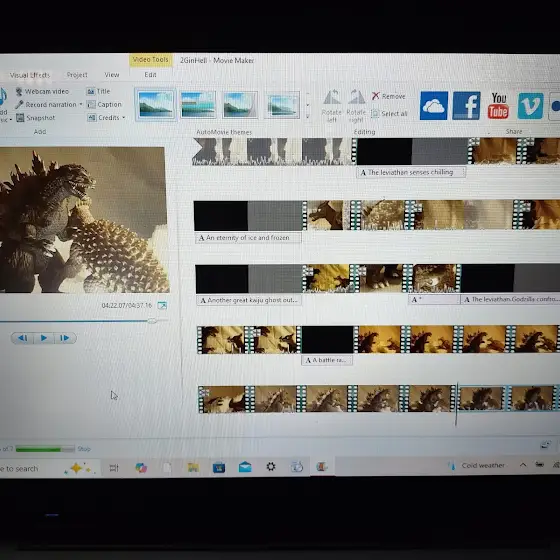The width and height of the screenshot is (560, 560).
Task: Click Select all in the Editing group
Action: (389, 114)
